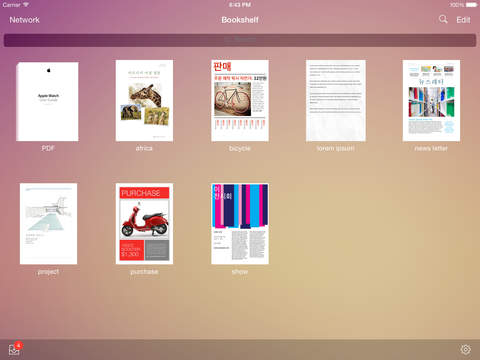The height and width of the screenshot is (360, 480).
Task: Open the africa giraffe document
Action: (144, 101)
